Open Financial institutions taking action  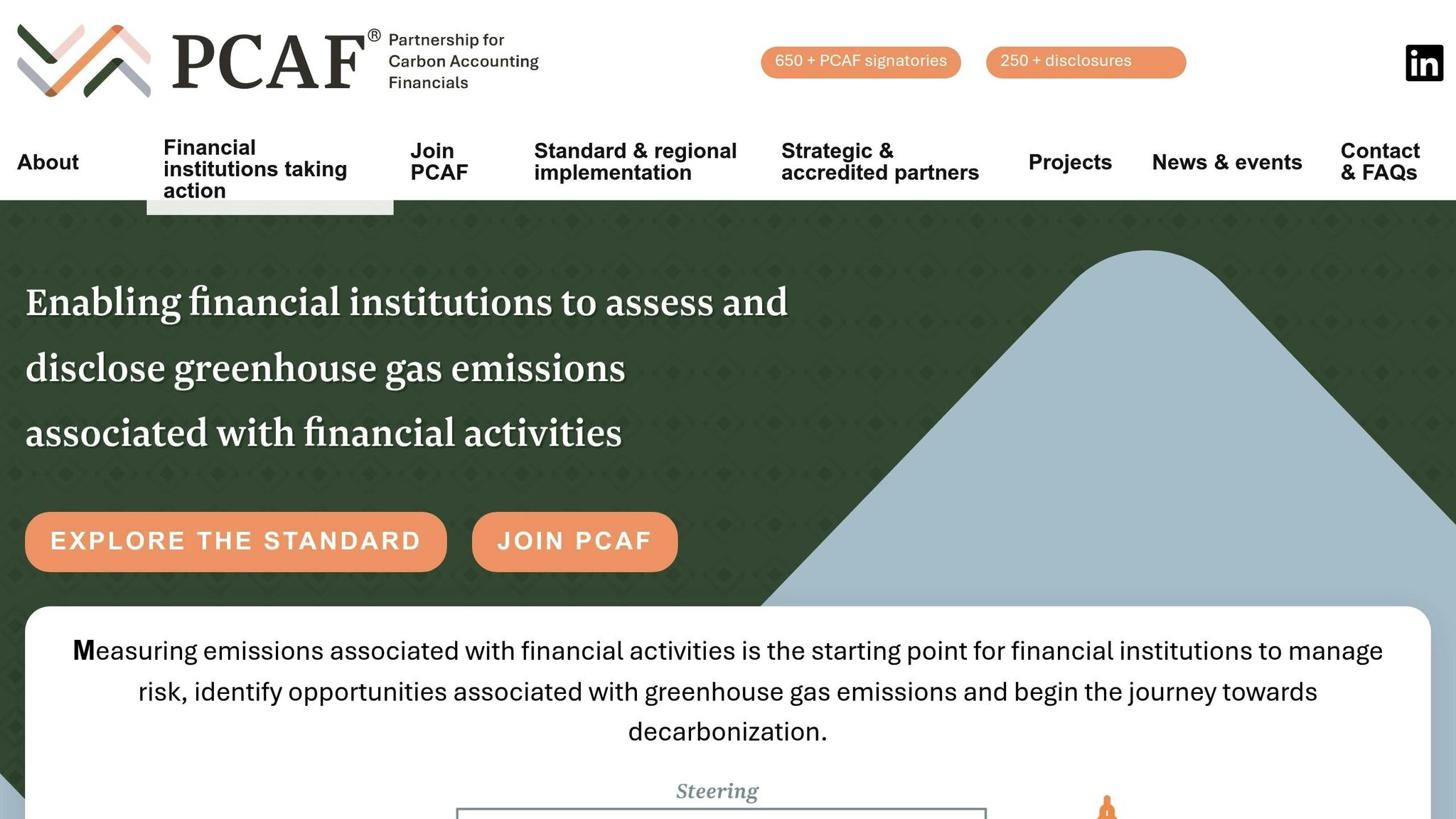coord(255,168)
